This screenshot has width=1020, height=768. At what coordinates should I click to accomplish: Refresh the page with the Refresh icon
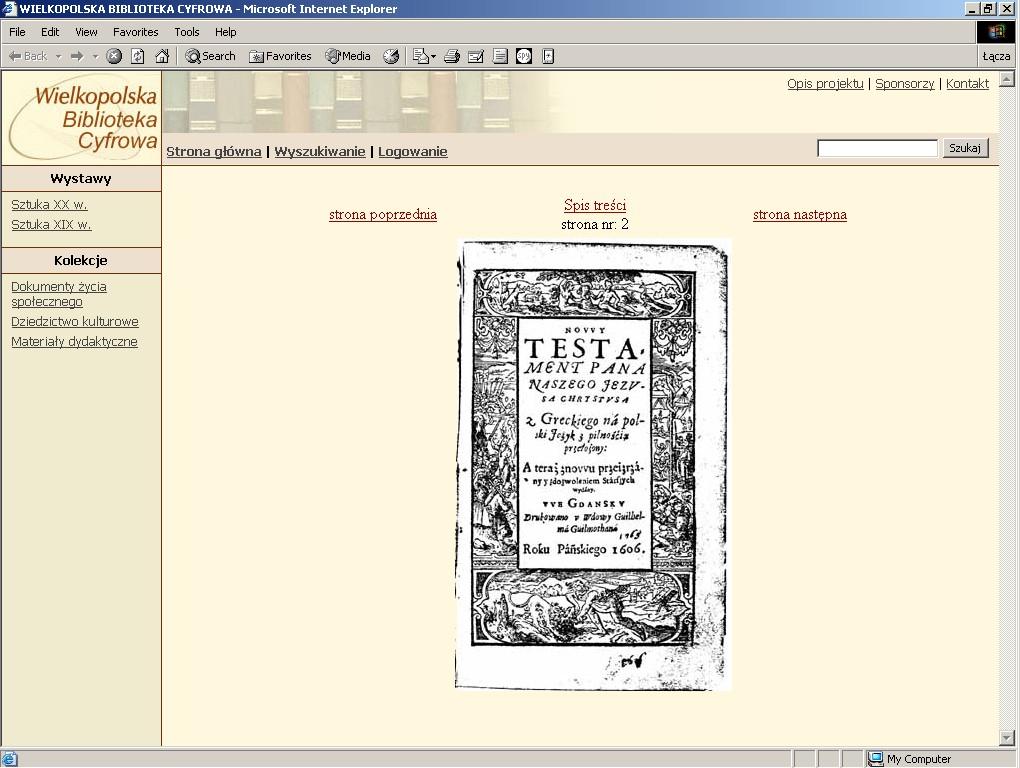tap(138, 57)
